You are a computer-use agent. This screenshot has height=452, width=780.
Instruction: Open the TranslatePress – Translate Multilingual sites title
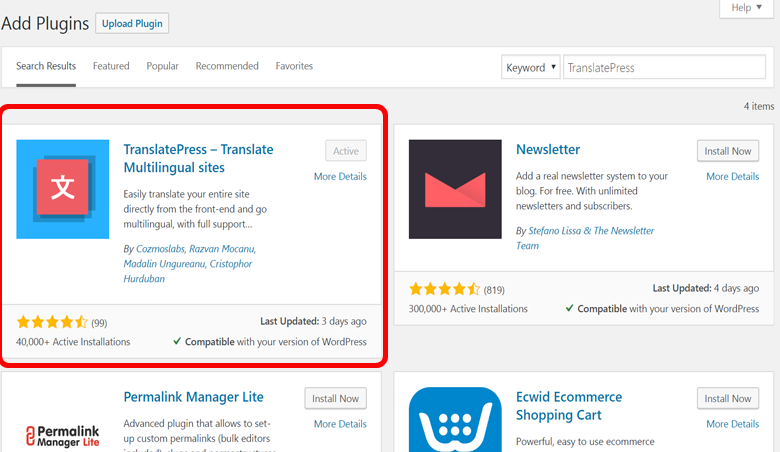(198, 158)
